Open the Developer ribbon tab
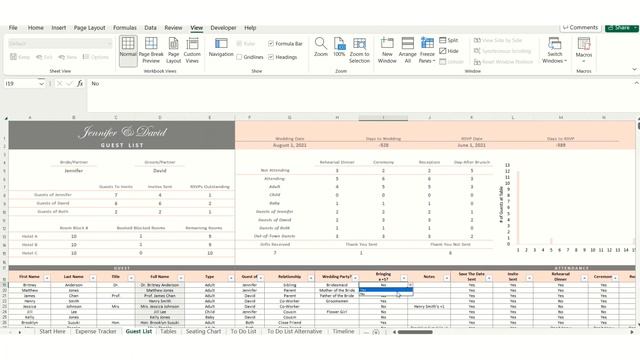The width and height of the screenshot is (640, 360). click(223, 28)
